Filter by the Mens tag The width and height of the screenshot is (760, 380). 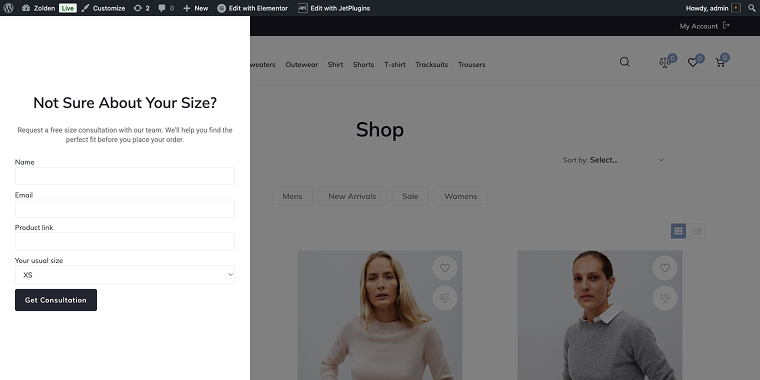tap(292, 196)
